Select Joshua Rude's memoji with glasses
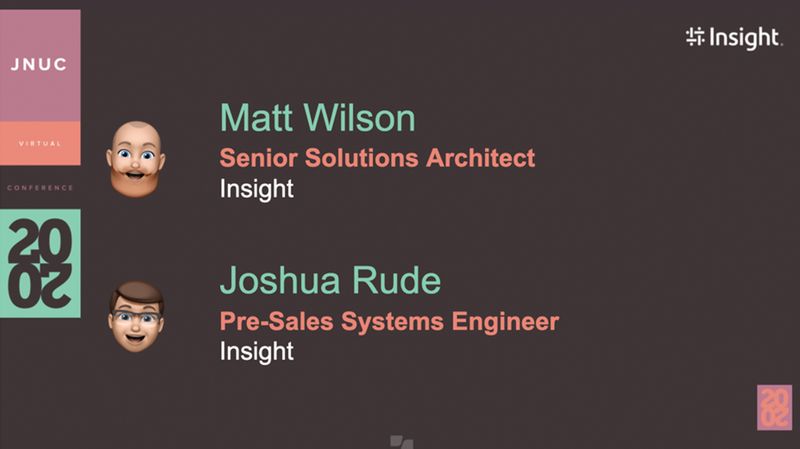 click(136, 317)
